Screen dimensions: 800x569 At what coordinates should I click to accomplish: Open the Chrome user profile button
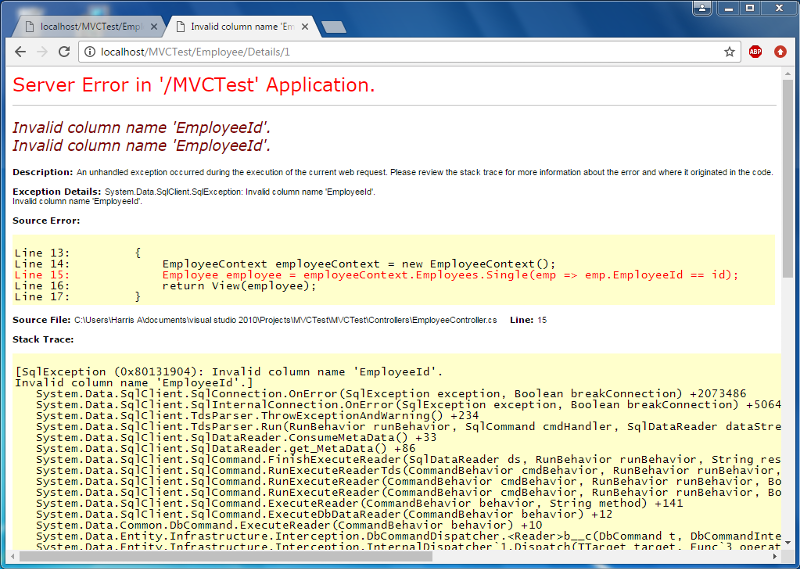(703, 8)
